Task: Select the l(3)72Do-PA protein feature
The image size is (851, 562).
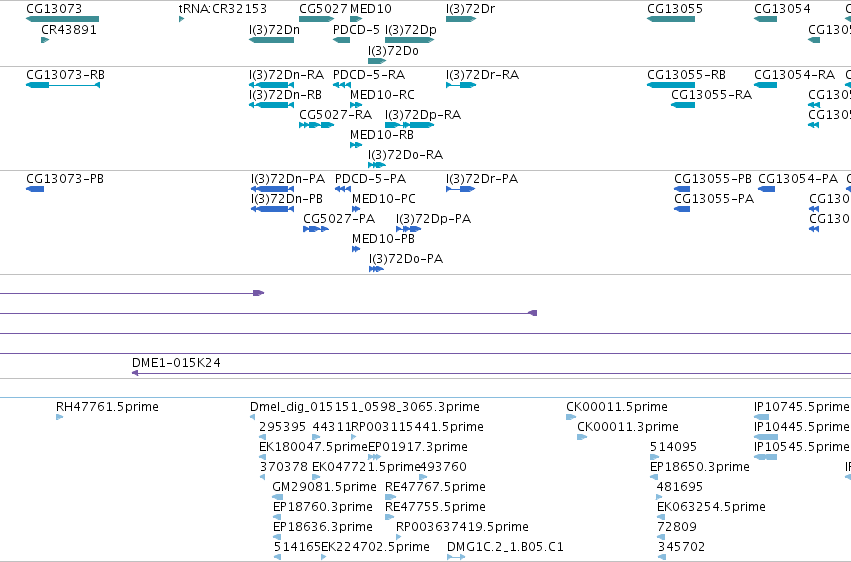Action: pos(376,270)
